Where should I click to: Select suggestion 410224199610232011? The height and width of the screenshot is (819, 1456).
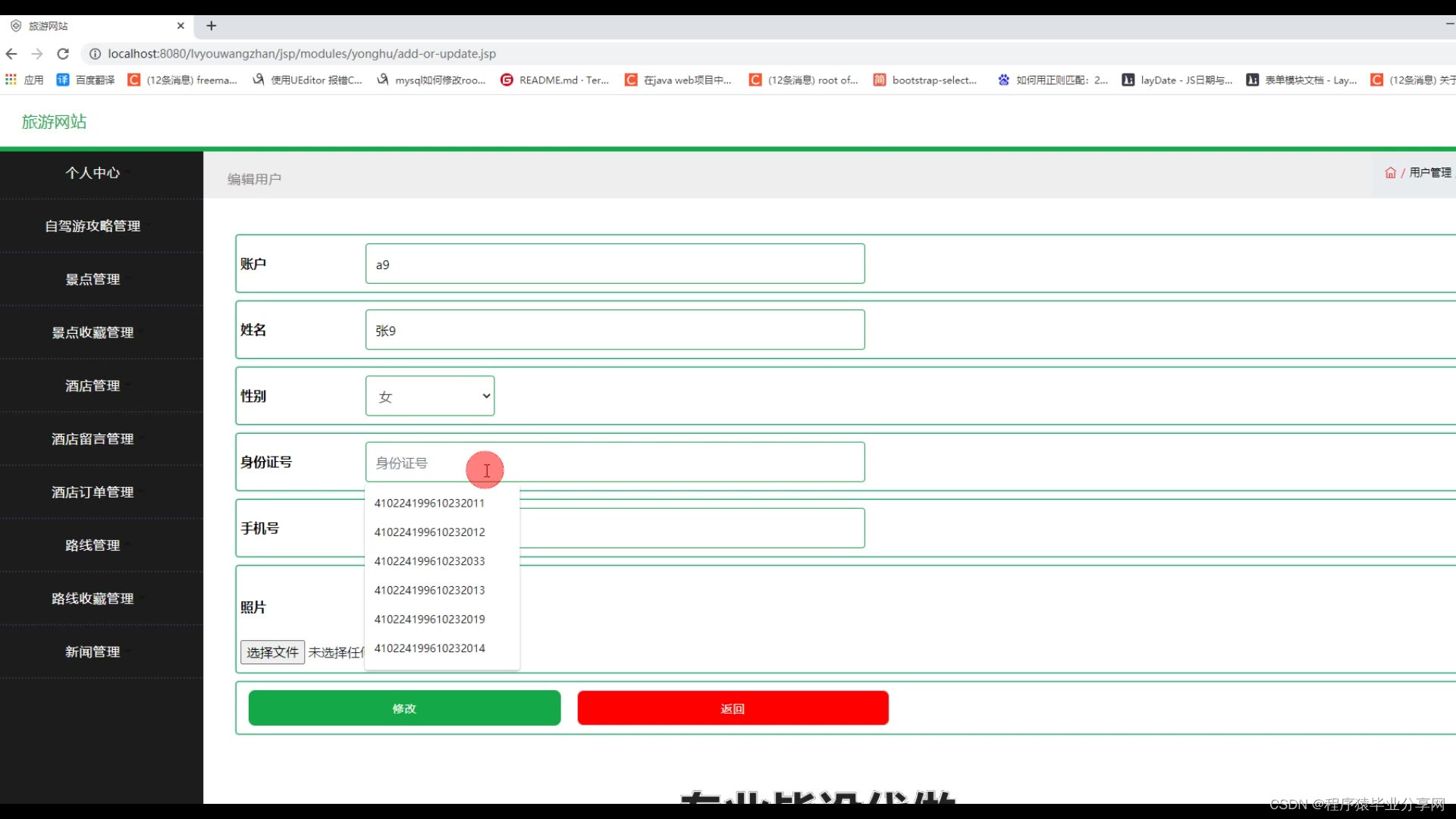429,503
